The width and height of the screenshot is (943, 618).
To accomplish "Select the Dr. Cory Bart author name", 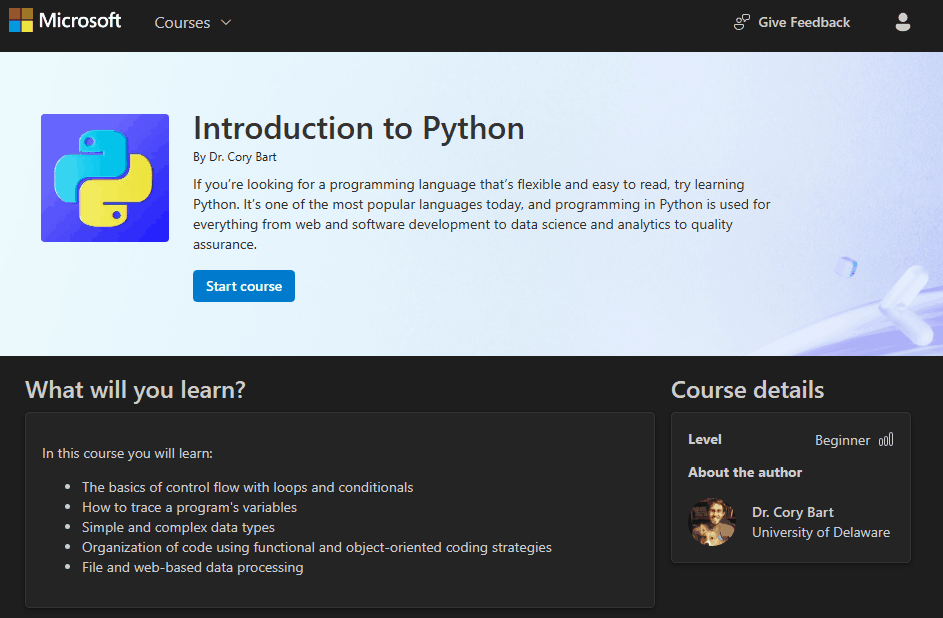I will [792, 512].
